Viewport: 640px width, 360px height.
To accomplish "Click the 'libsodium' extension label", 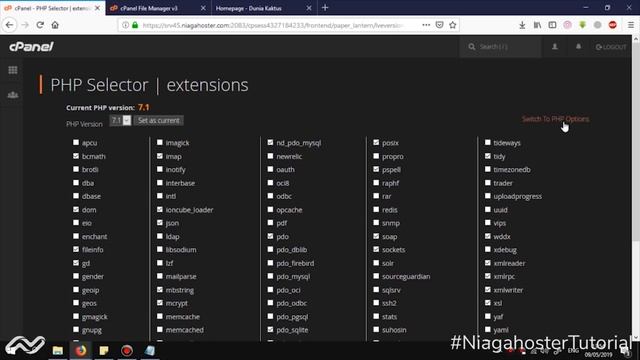I will [x=181, y=249].
